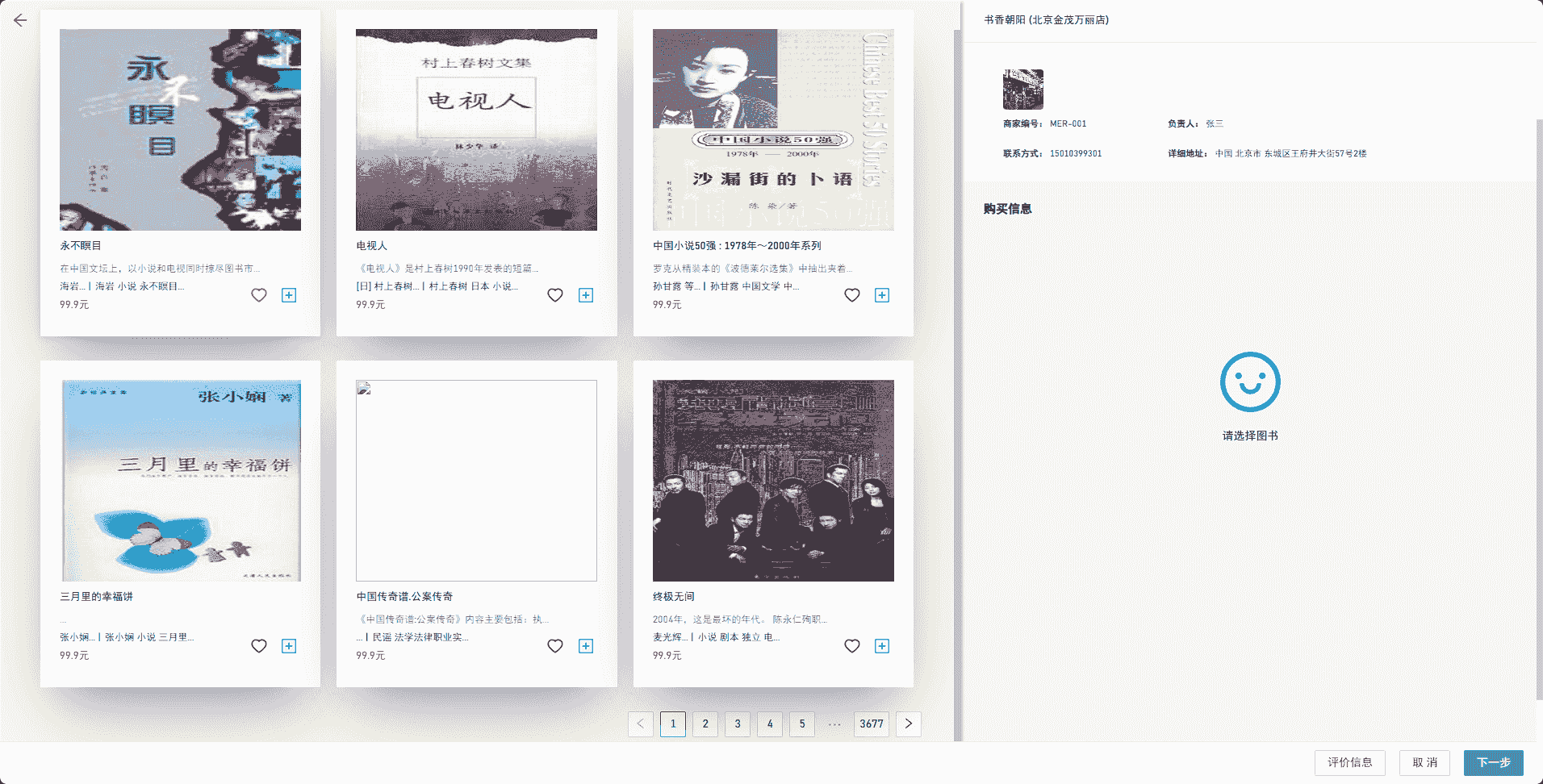Screen dimensions: 1543x784
Task: Click the back arrow at top left
Action: coord(19,20)
